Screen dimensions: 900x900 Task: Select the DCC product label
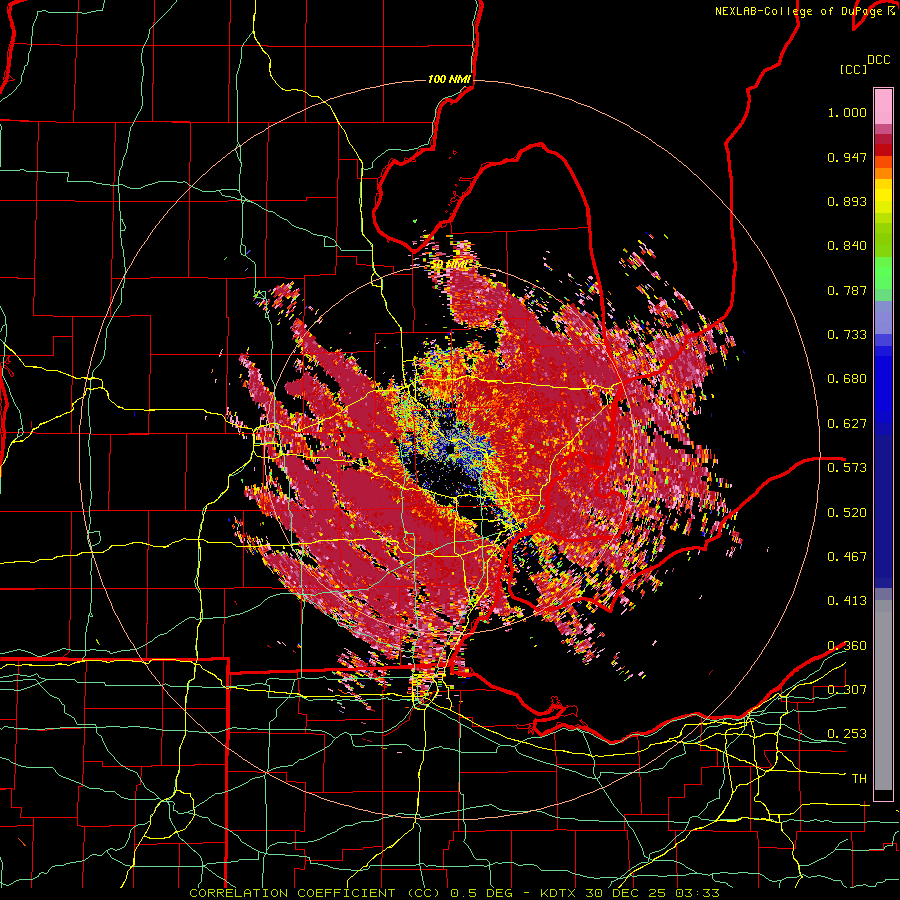(x=878, y=60)
